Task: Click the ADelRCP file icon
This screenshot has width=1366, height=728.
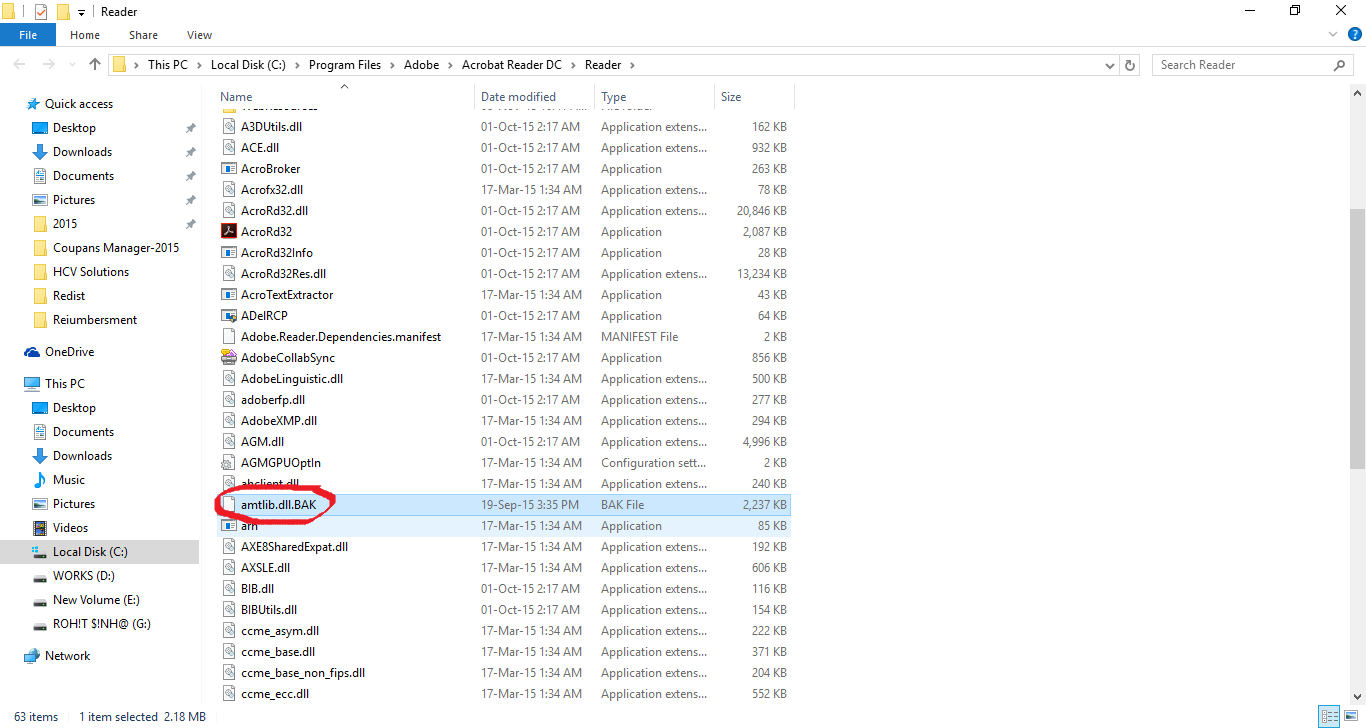Action: pos(229,316)
